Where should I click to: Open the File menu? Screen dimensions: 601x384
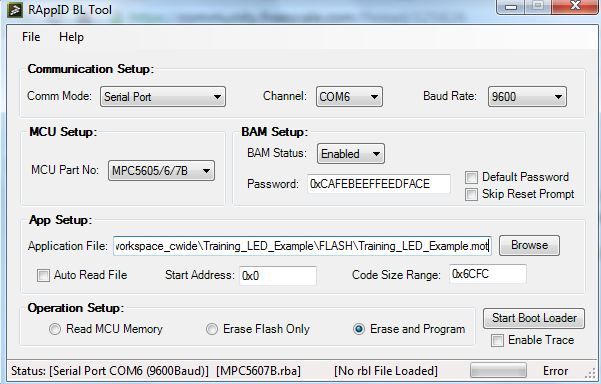tap(31, 37)
